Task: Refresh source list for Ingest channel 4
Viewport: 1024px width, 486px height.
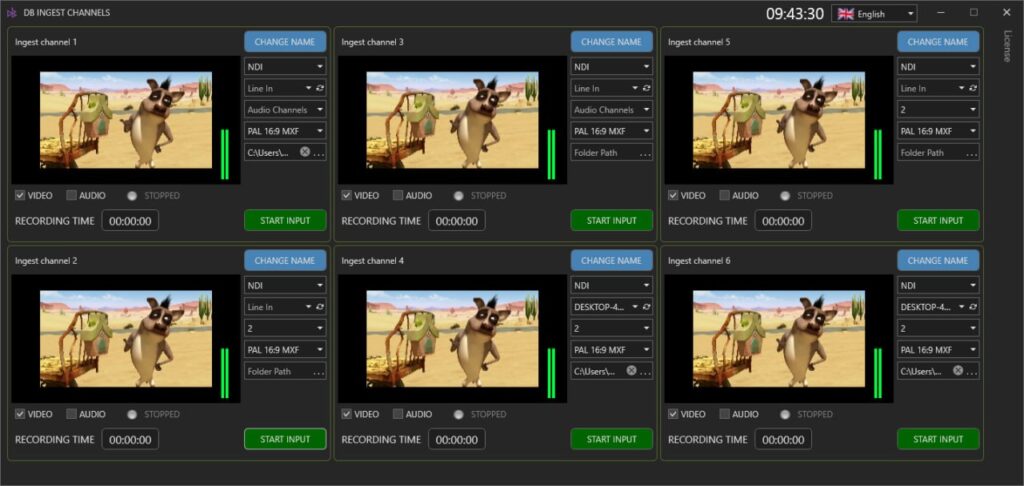Action: tap(647, 307)
